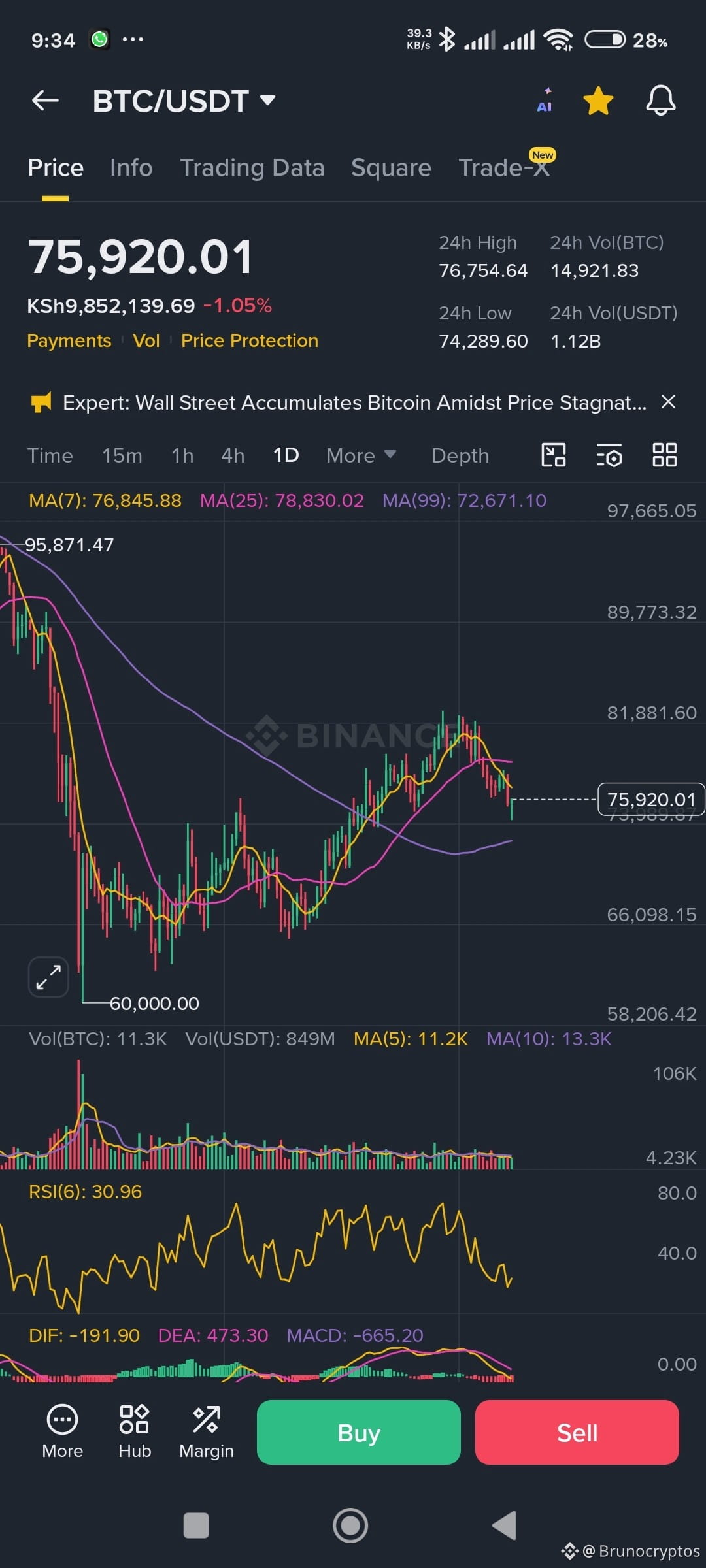This screenshot has height=1568, width=706.
Task: Tap the MA(10) 13.3K volume average label
Action: pos(549,1039)
